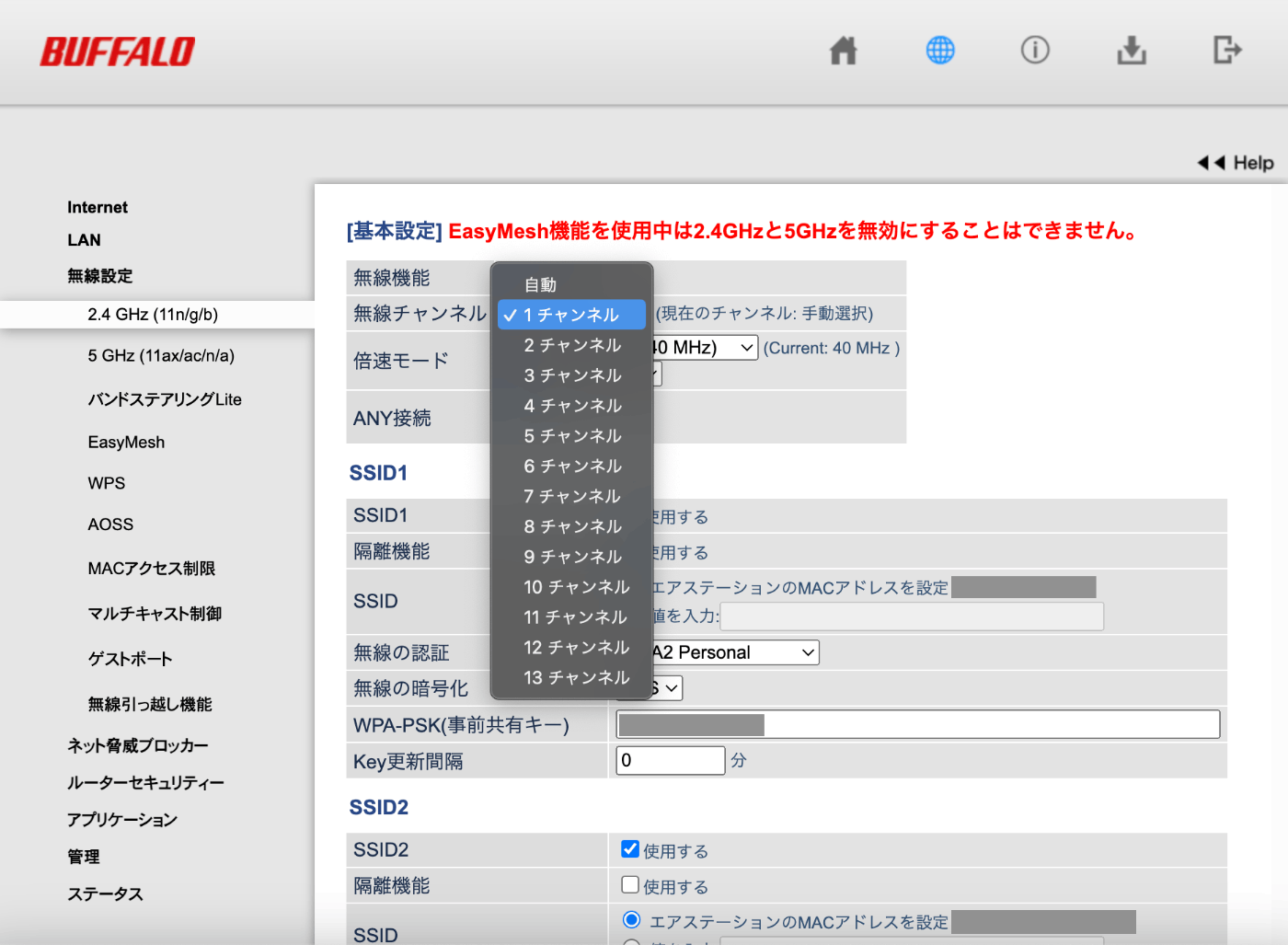This screenshot has height=945, width=1288.
Task: Select 5 GHz (11ax/ac/n/a) sidebar item
Action: (x=161, y=356)
